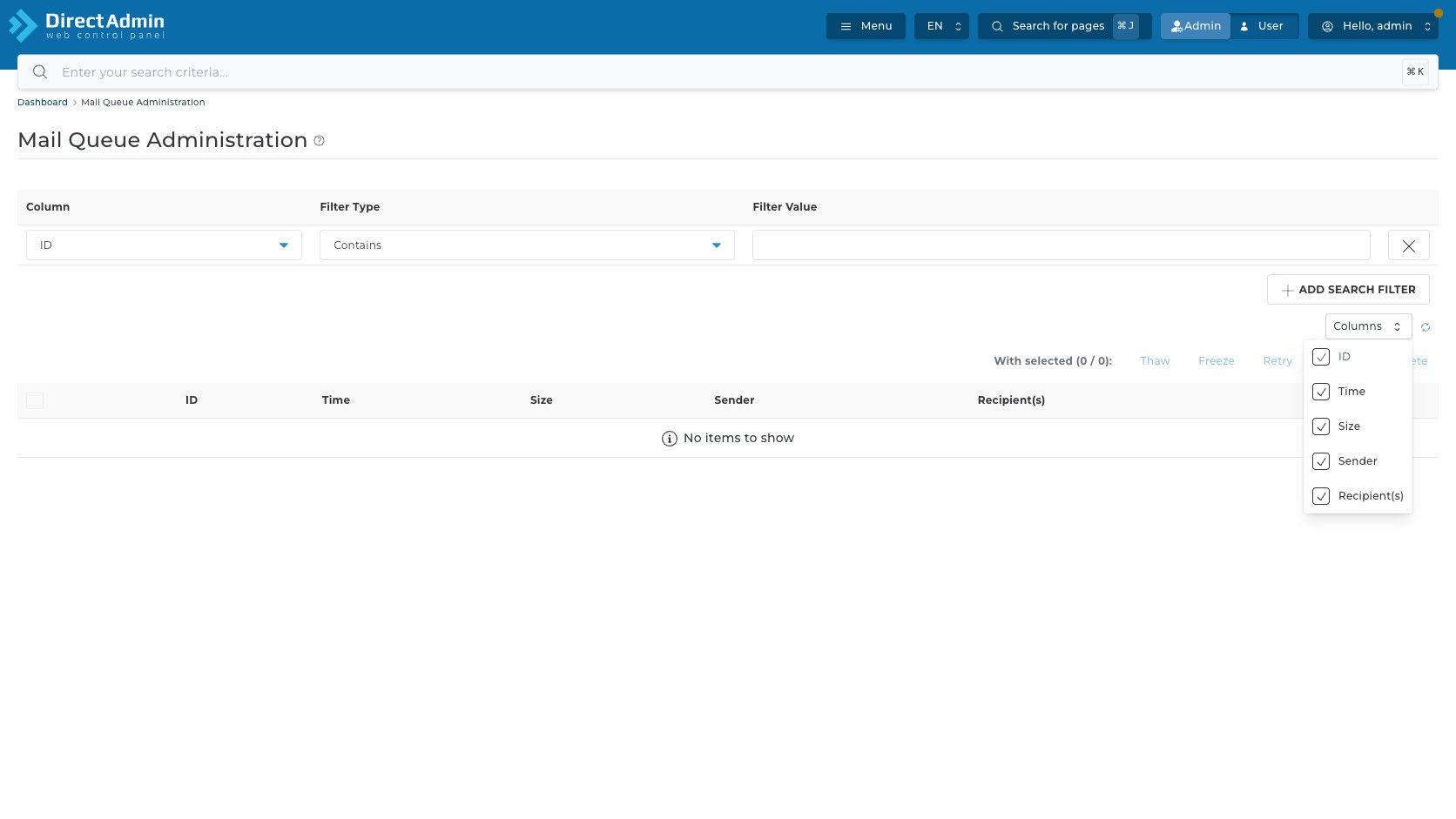
Task: Click the orange notification dot
Action: pos(1438,13)
